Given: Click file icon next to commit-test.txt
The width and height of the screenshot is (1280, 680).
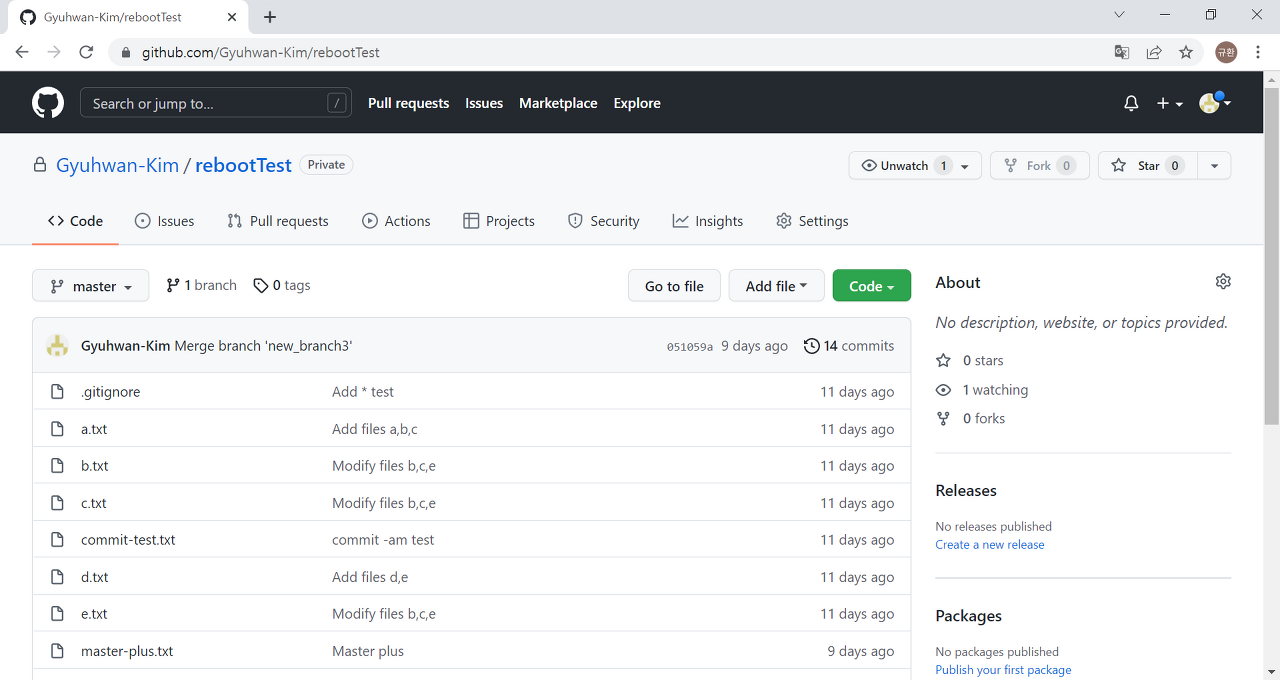Looking at the screenshot, I should (x=57, y=540).
